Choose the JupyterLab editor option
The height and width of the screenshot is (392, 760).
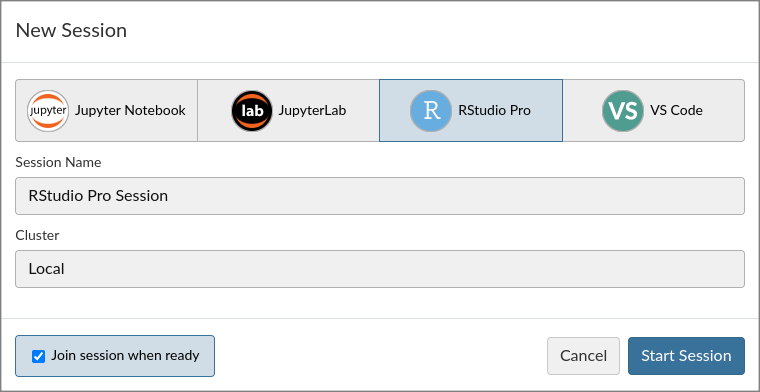[x=288, y=110]
